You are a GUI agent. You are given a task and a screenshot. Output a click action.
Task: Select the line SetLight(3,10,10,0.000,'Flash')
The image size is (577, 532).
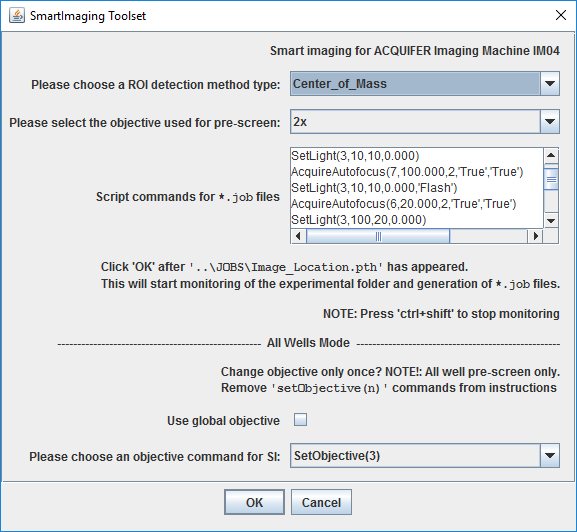point(374,188)
